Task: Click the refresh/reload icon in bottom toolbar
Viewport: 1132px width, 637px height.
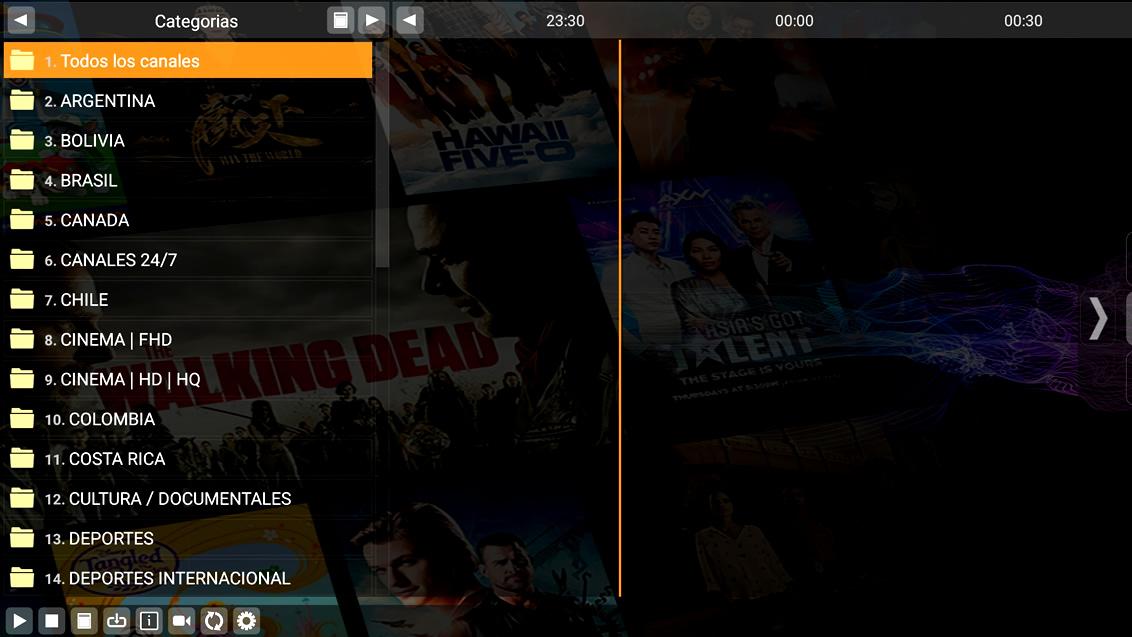Action: point(214,620)
